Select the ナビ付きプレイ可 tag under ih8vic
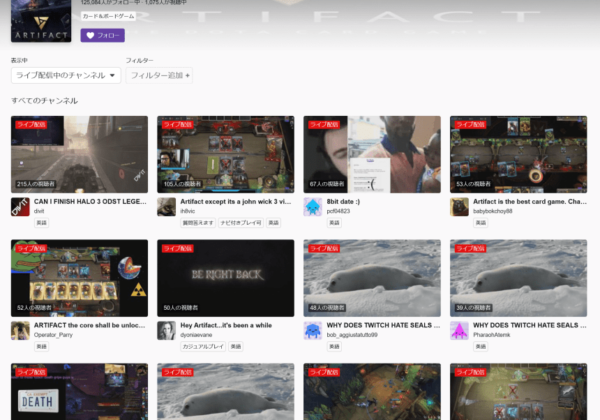This screenshot has height=420, width=600. (x=241, y=223)
